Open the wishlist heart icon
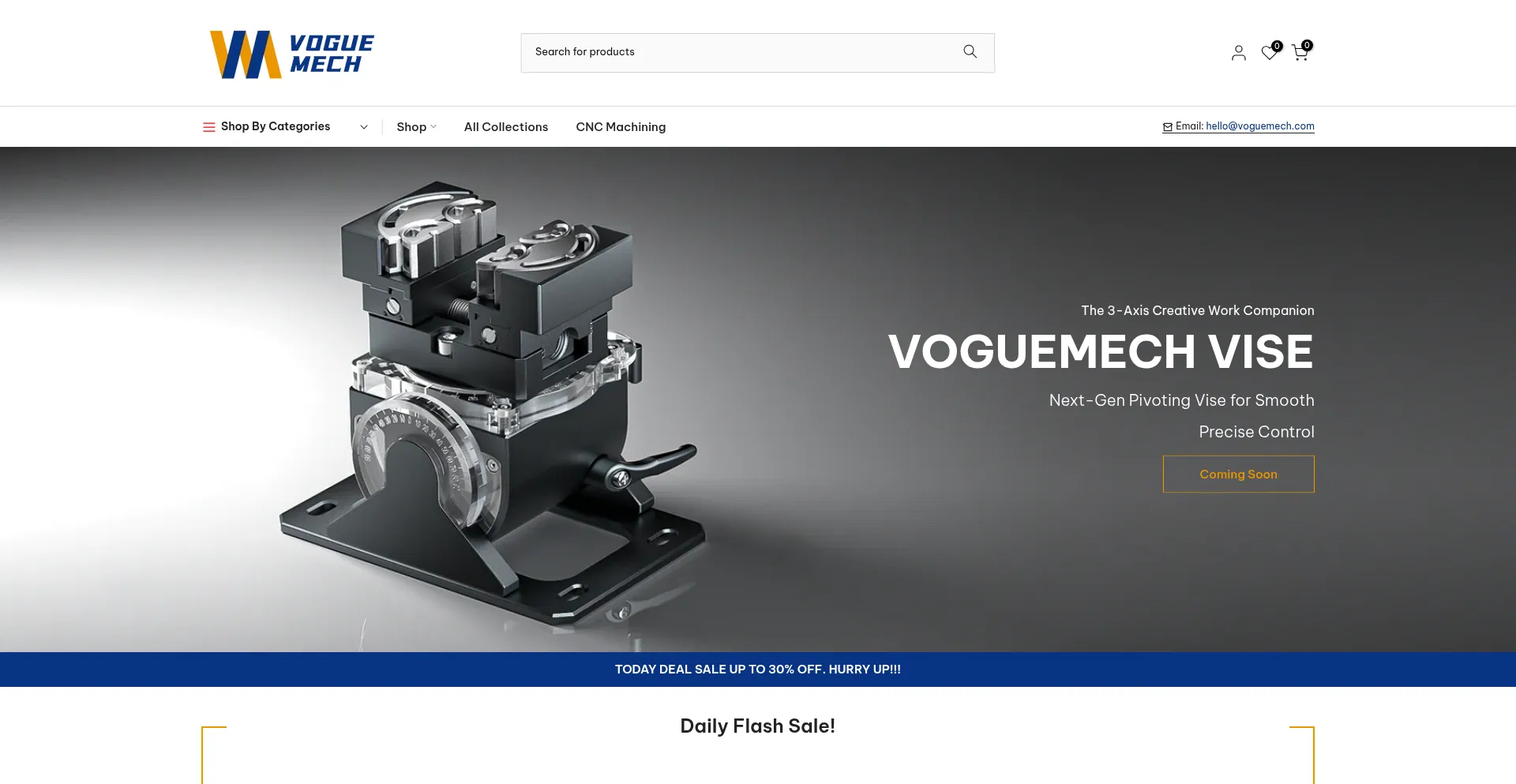This screenshot has height=784, width=1516. (1269, 53)
